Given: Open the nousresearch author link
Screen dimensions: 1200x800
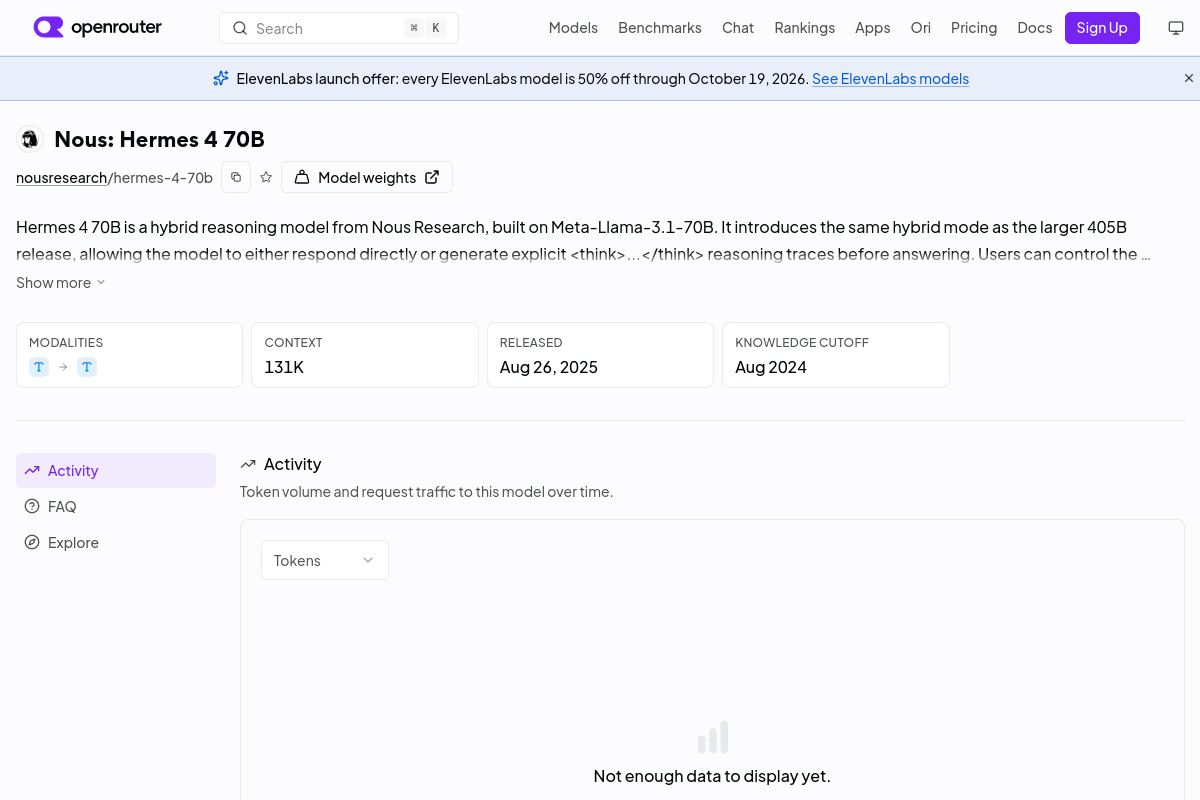Looking at the screenshot, I should click(62, 178).
